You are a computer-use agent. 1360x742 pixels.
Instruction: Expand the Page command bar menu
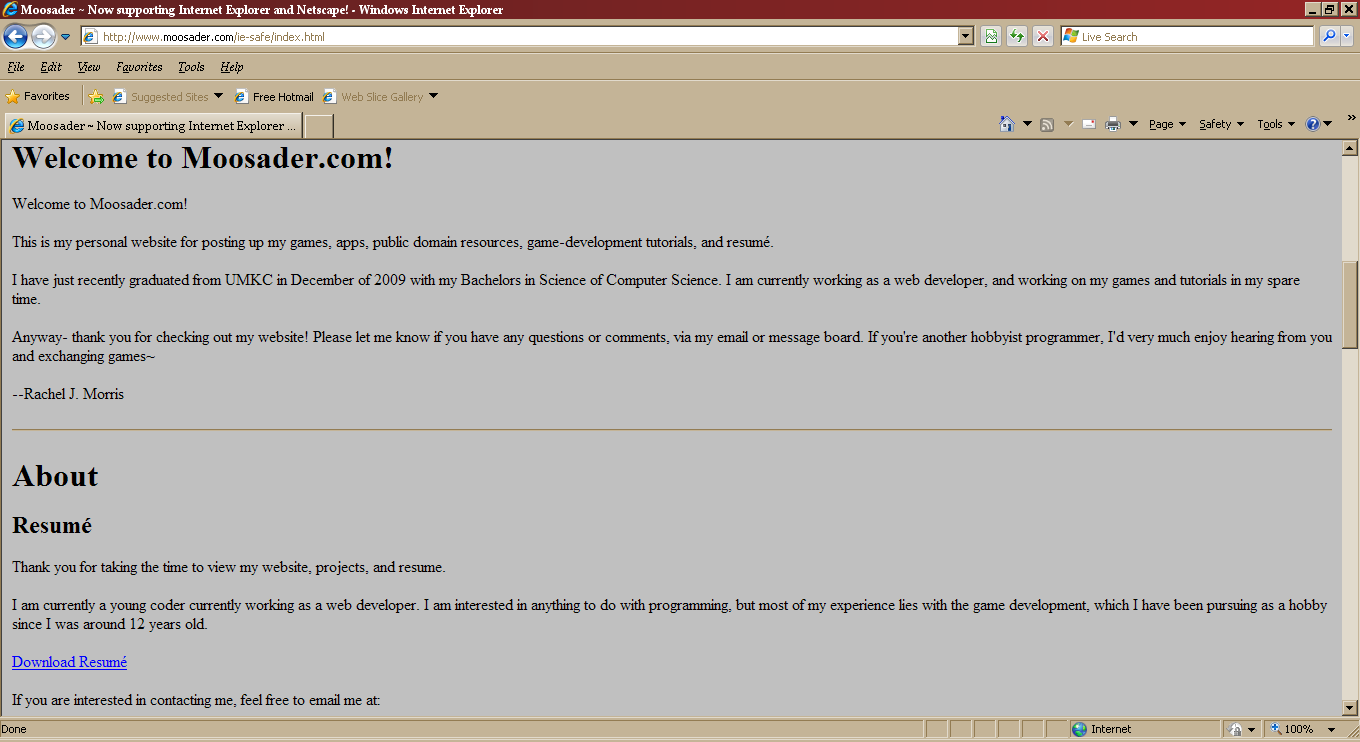pyautogui.click(x=1166, y=124)
